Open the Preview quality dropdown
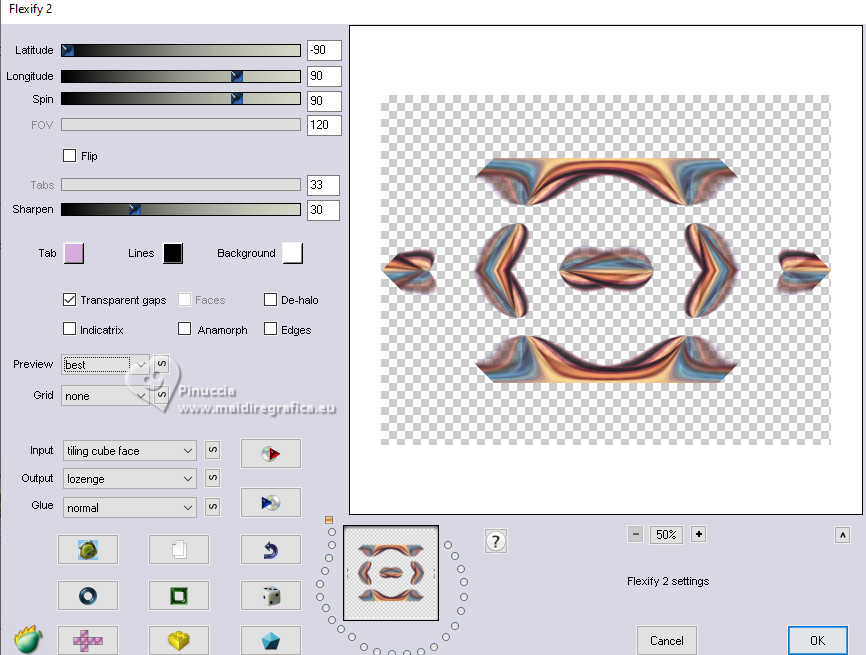Screen dimensions: 866x655 (x=105, y=365)
